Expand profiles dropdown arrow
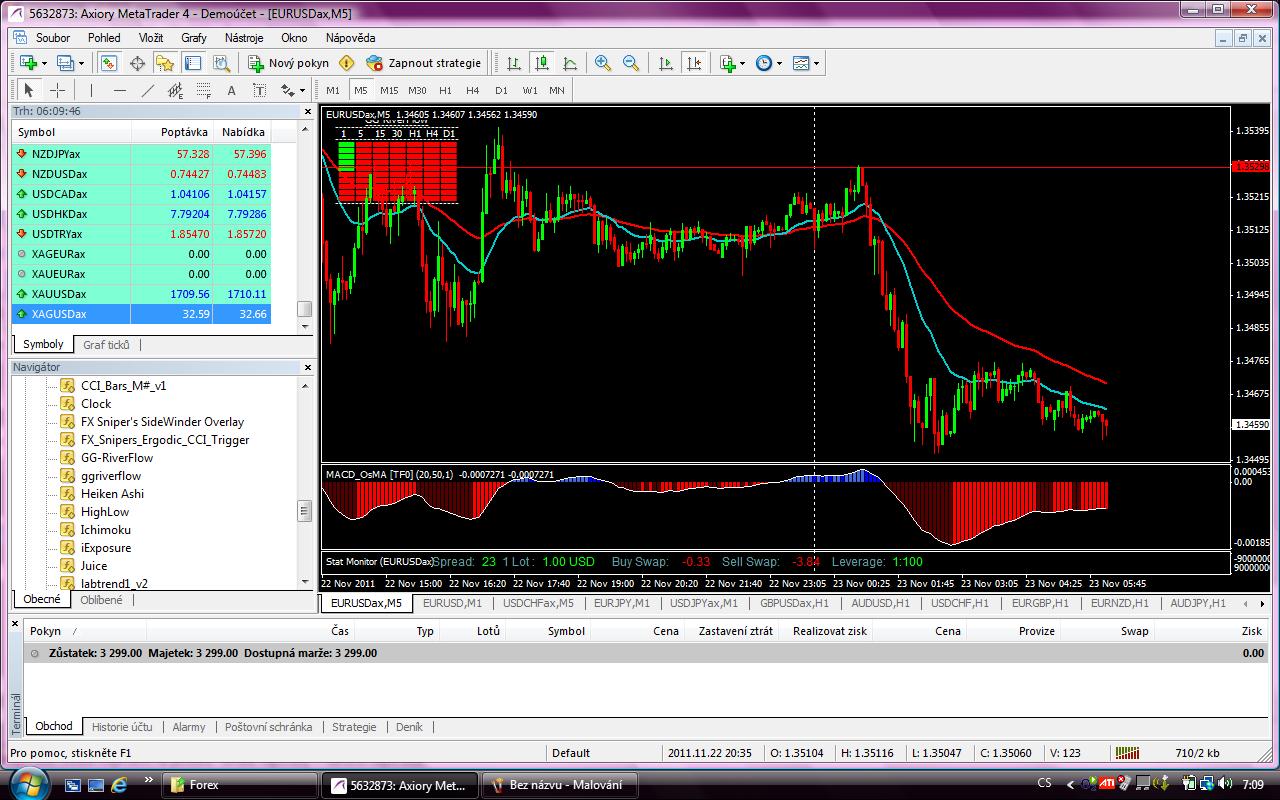Screen dimensions: 1280x800 (82, 63)
